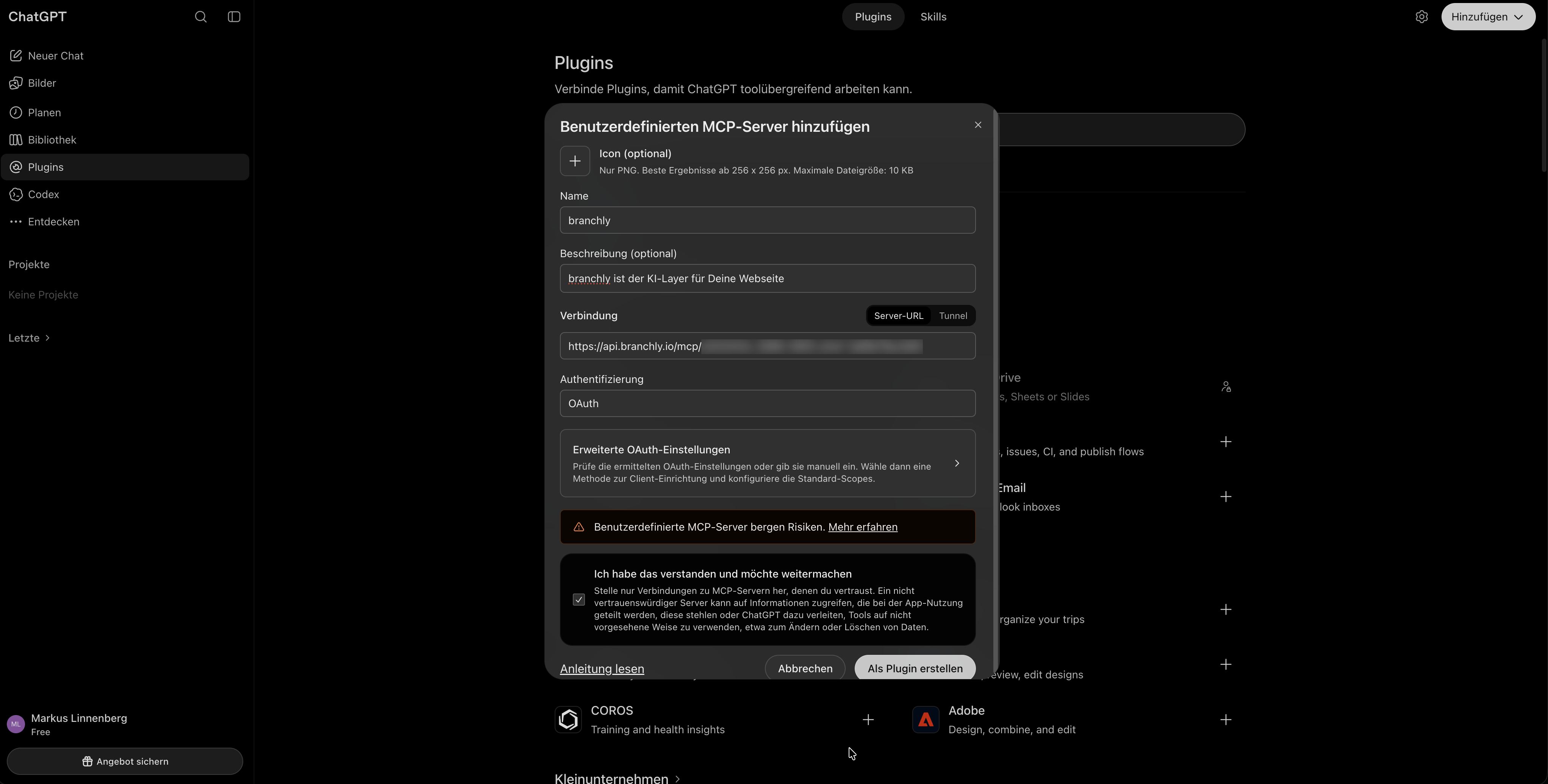The height and width of the screenshot is (784, 1548).
Task: Add the organize your trips plugin
Action: [1225, 610]
